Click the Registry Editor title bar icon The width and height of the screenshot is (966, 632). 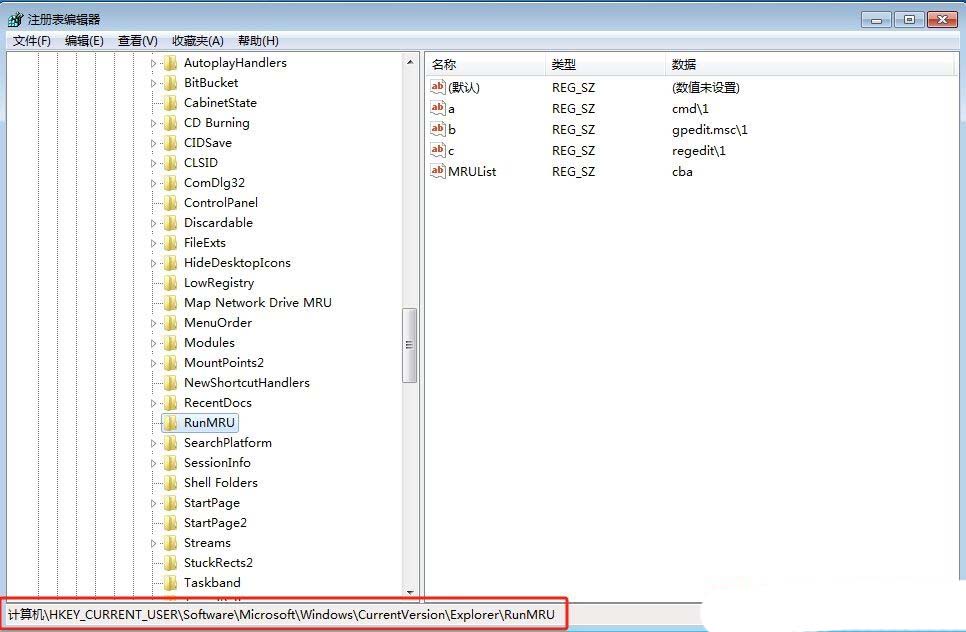coord(15,19)
